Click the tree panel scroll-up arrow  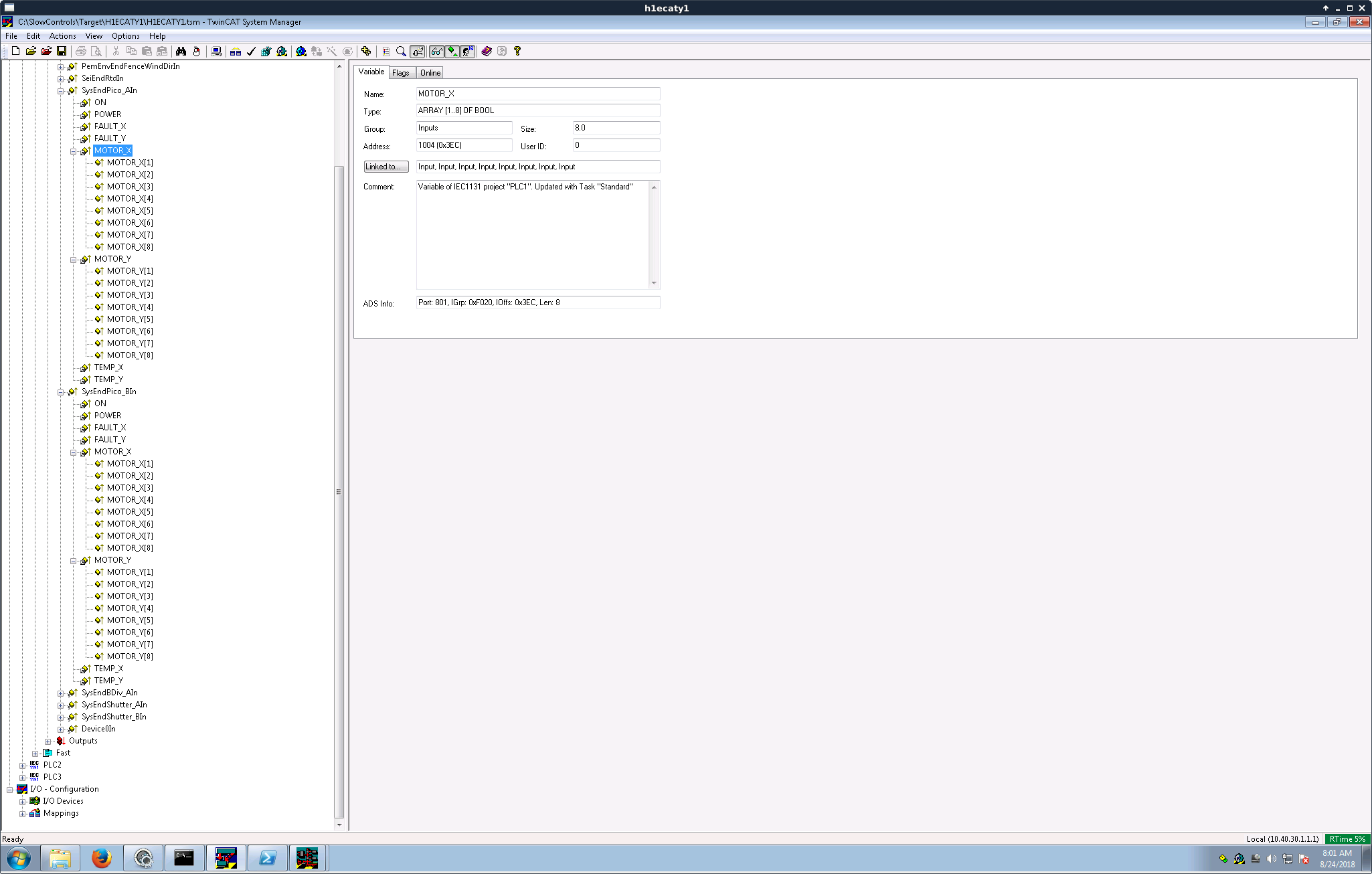[339, 67]
